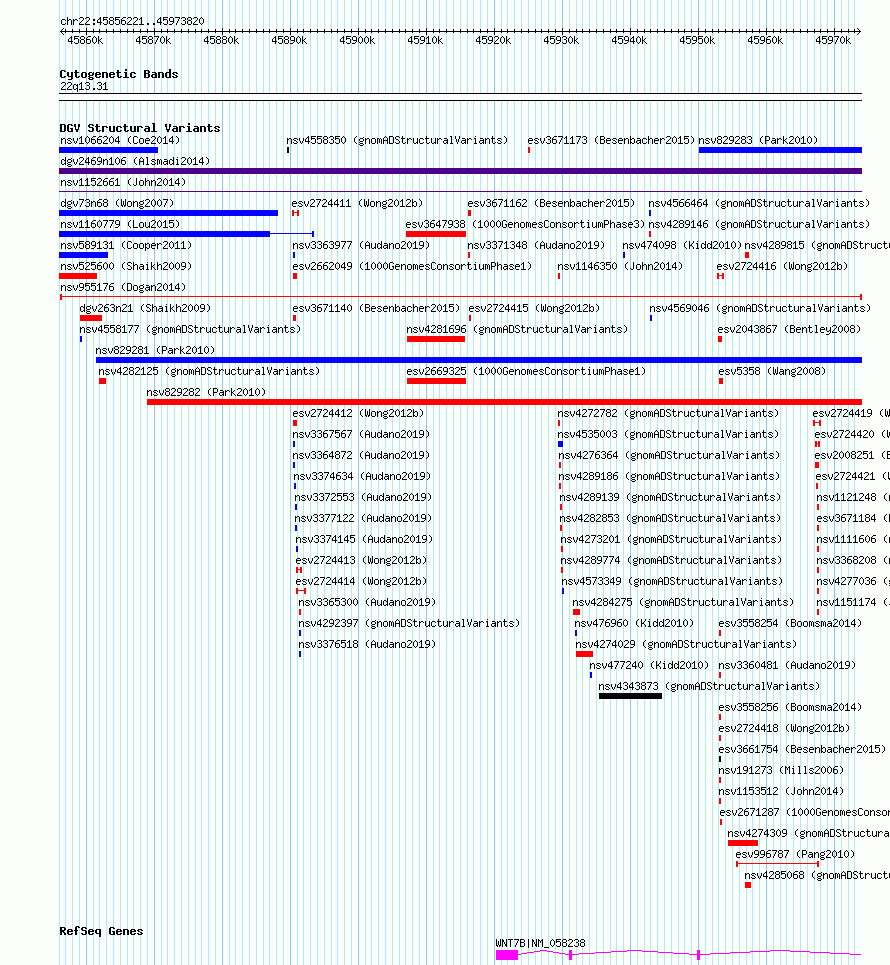Viewport: 890px width, 965px height.
Task: Select the magenta WNT7B exon block
Action: pyautogui.click(x=507, y=955)
